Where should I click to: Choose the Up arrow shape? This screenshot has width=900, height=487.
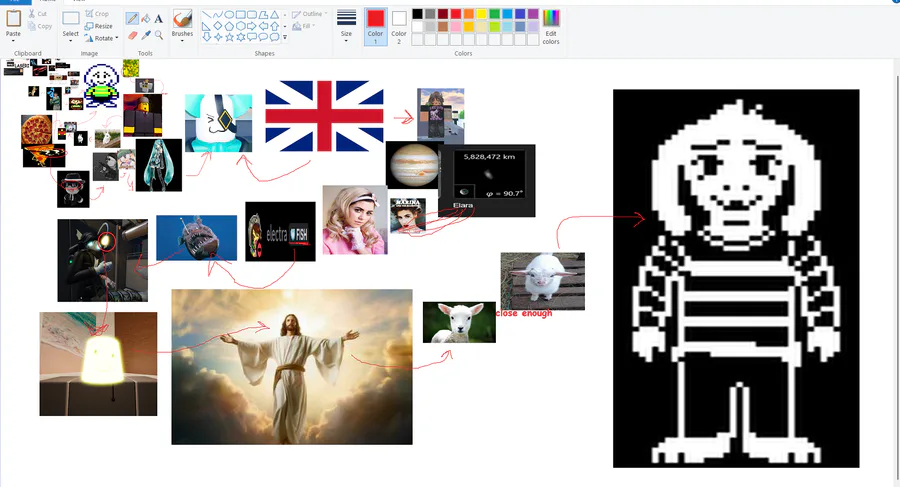coord(274,26)
